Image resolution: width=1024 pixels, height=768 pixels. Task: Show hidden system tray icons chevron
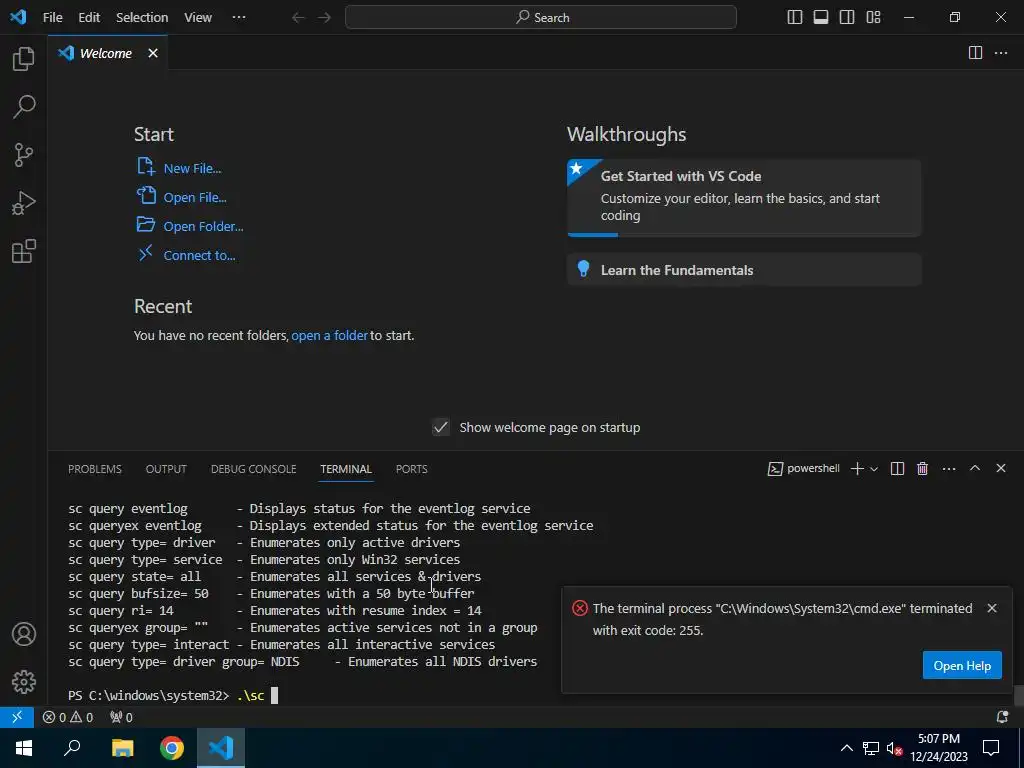point(846,748)
